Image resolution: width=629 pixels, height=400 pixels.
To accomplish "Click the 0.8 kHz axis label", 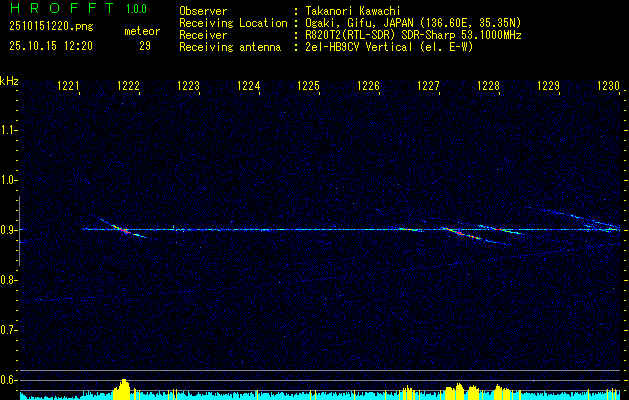I will coord(8,280).
